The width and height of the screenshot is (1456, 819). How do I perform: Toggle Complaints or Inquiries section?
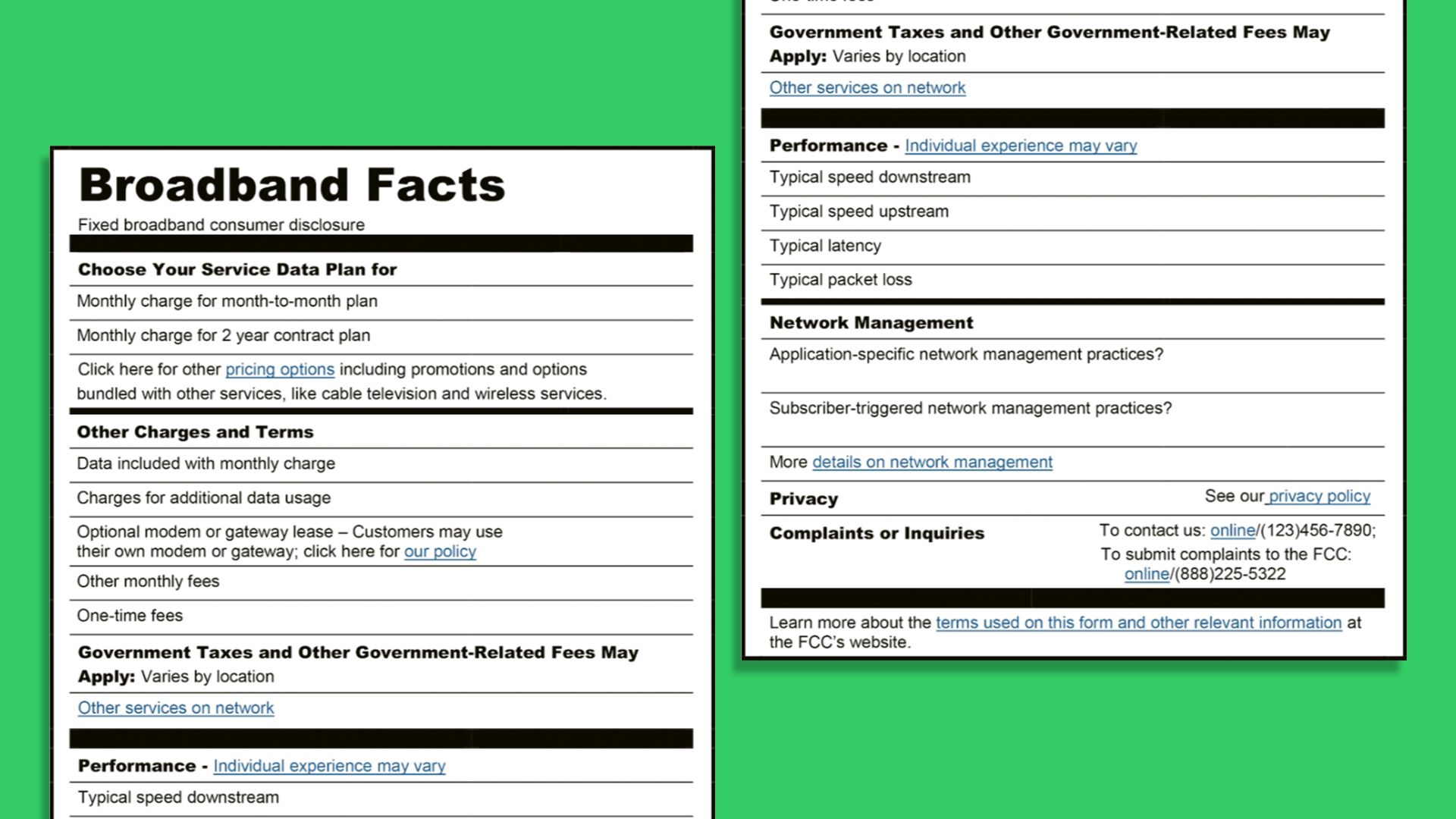click(x=877, y=532)
